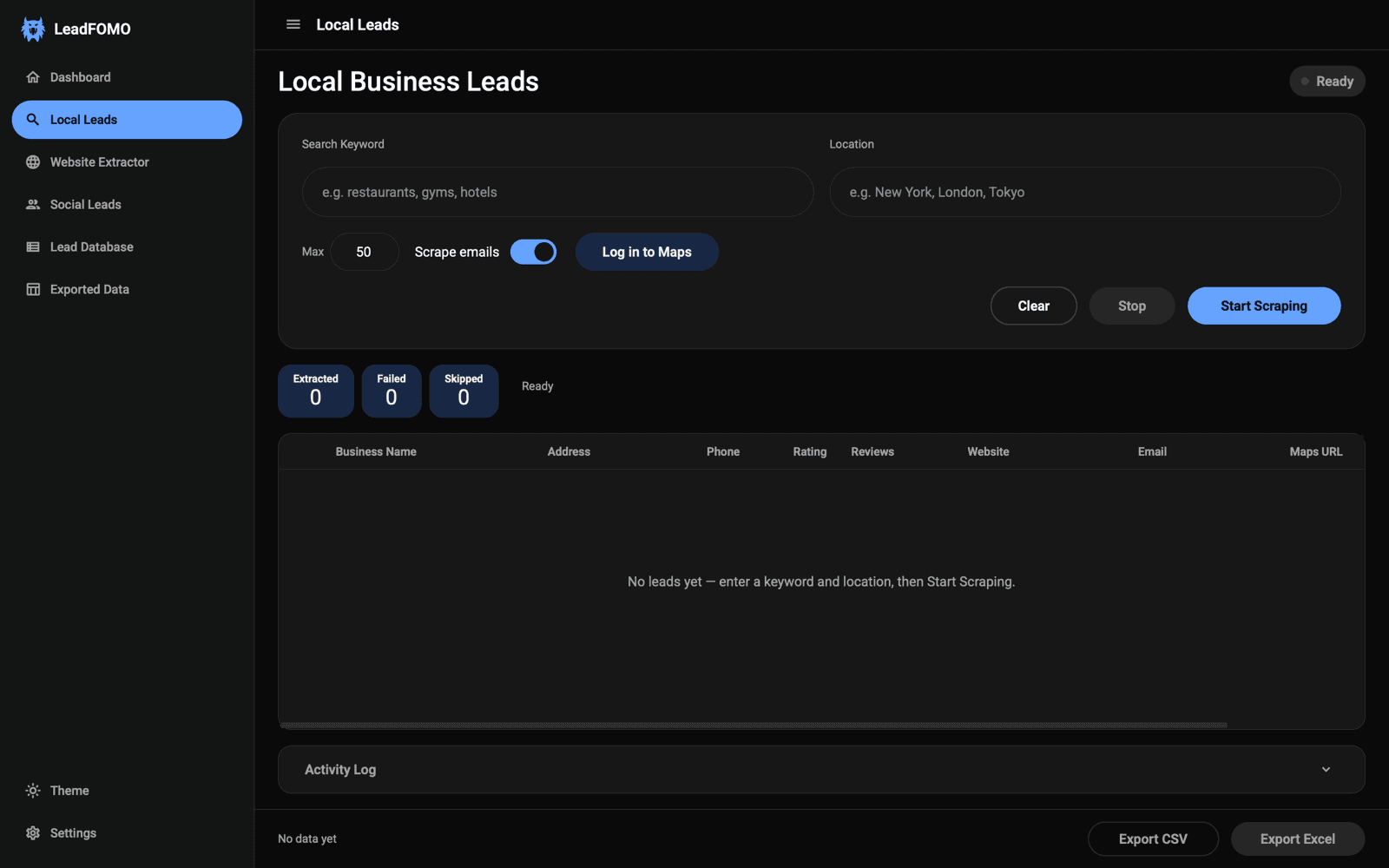Focus the Location input field
The height and width of the screenshot is (868, 1389).
pos(1085,192)
